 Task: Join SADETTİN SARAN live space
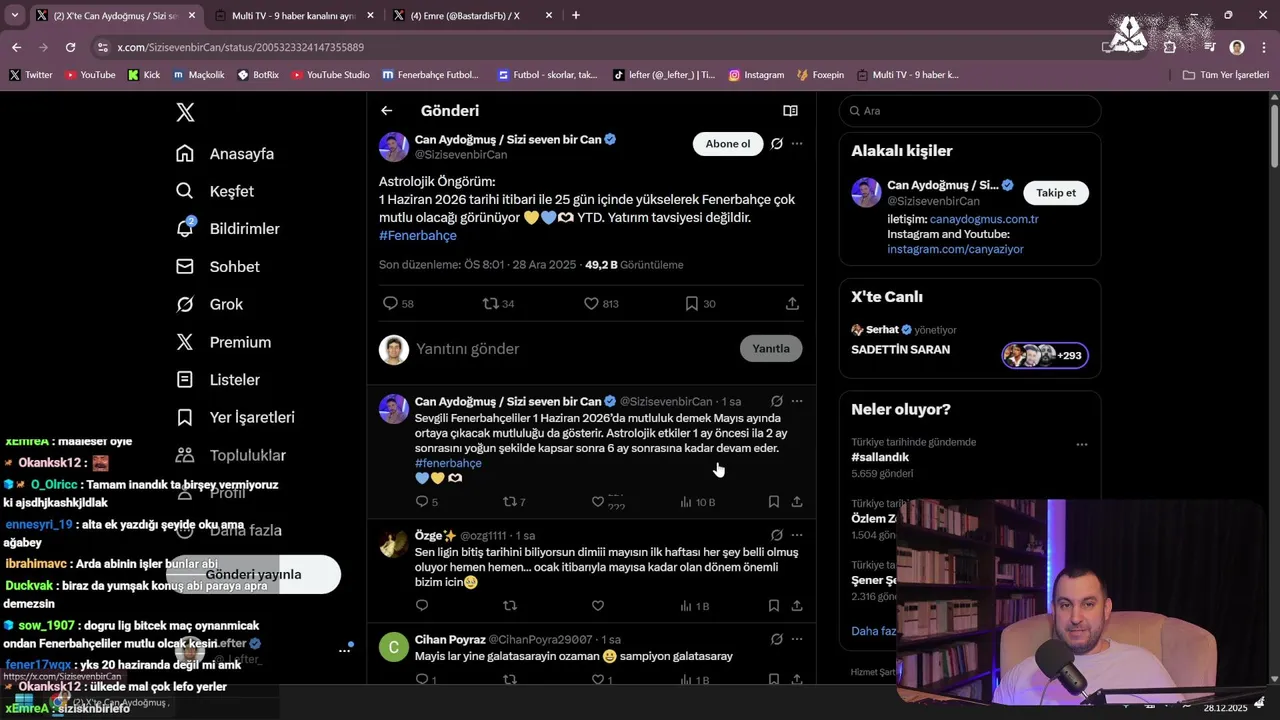(x=970, y=342)
